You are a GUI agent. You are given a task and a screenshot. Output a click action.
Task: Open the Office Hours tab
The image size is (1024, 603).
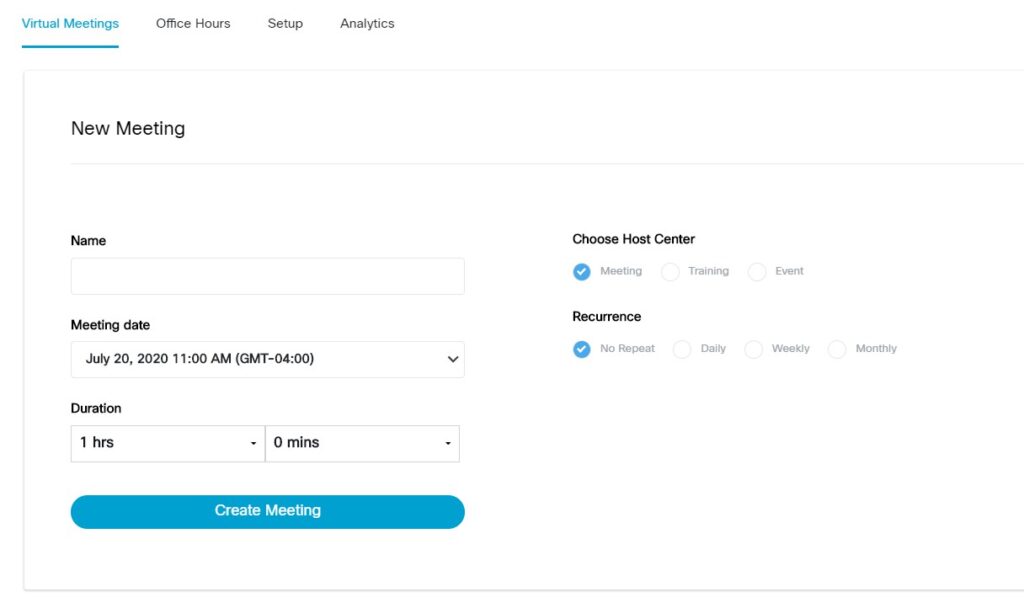click(x=193, y=23)
